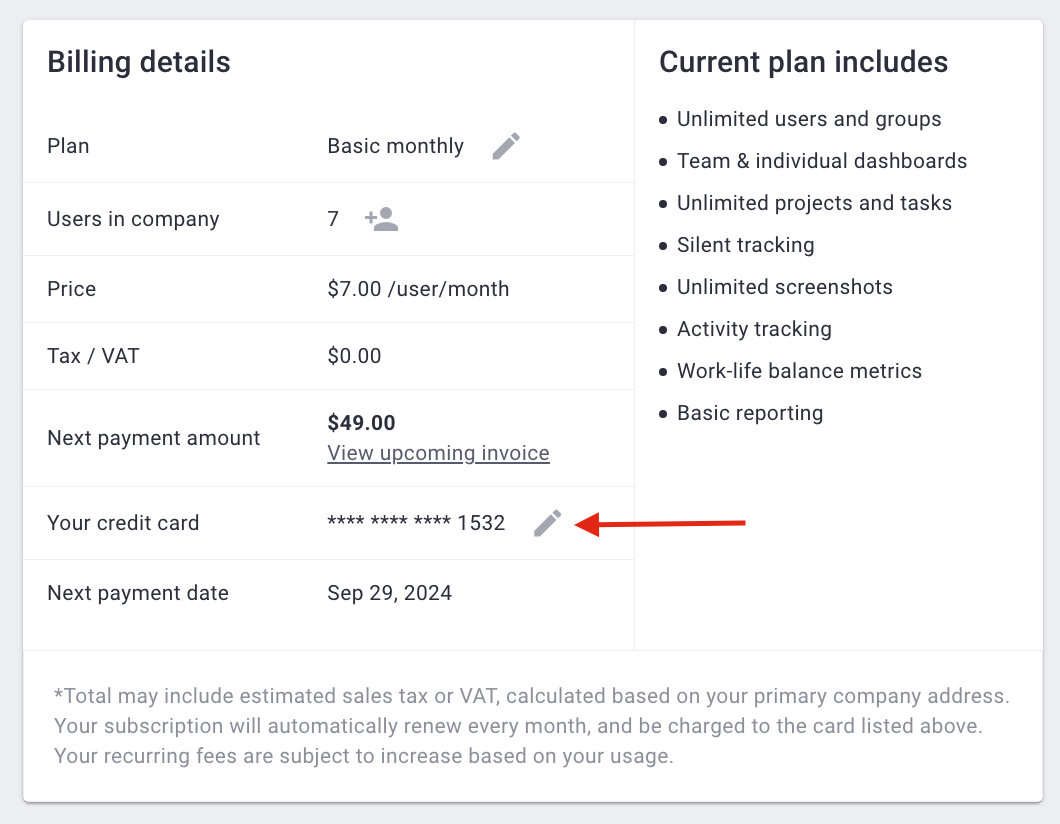Click the Users in company row

tap(132, 219)
